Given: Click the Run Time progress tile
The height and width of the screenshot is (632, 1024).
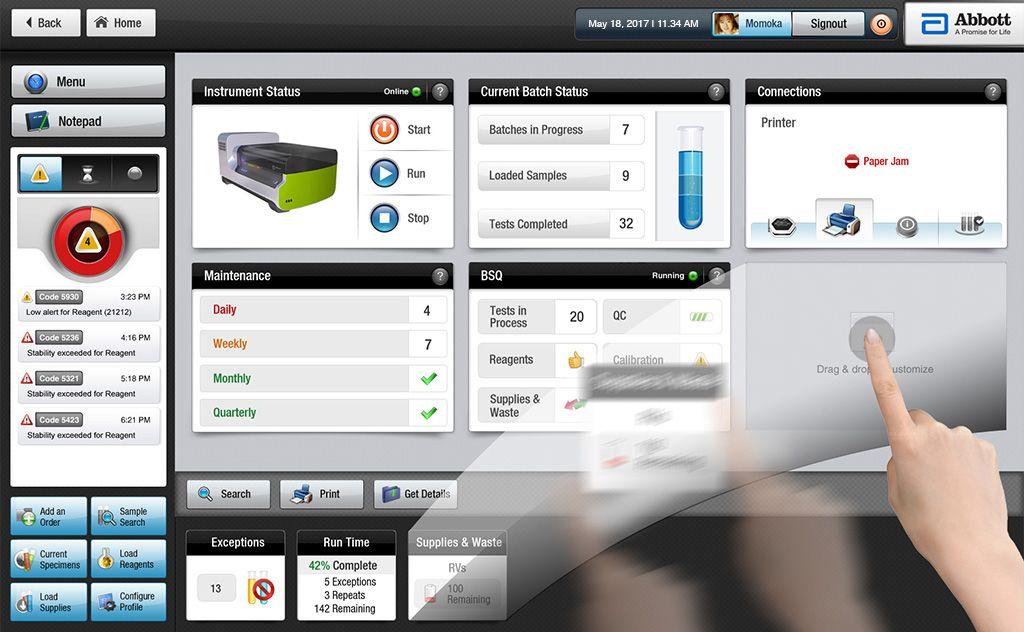Looking at the screenshot, I should (346, 576).
